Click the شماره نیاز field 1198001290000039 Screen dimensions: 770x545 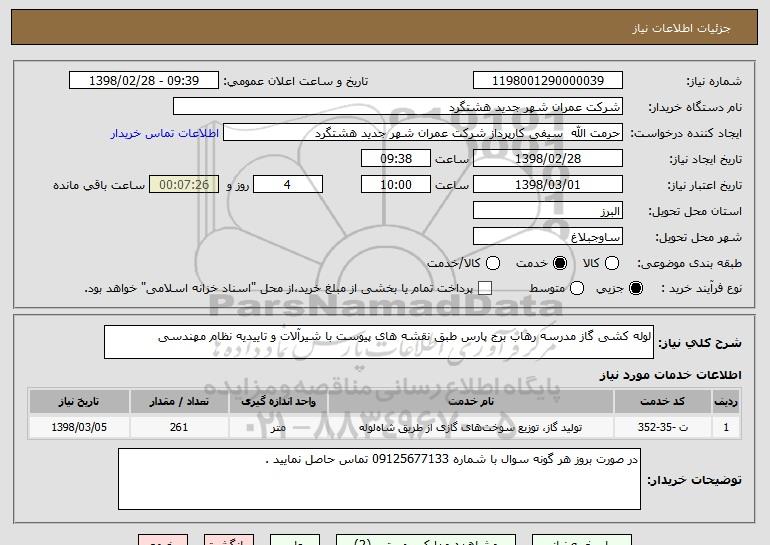click(548, 81)
